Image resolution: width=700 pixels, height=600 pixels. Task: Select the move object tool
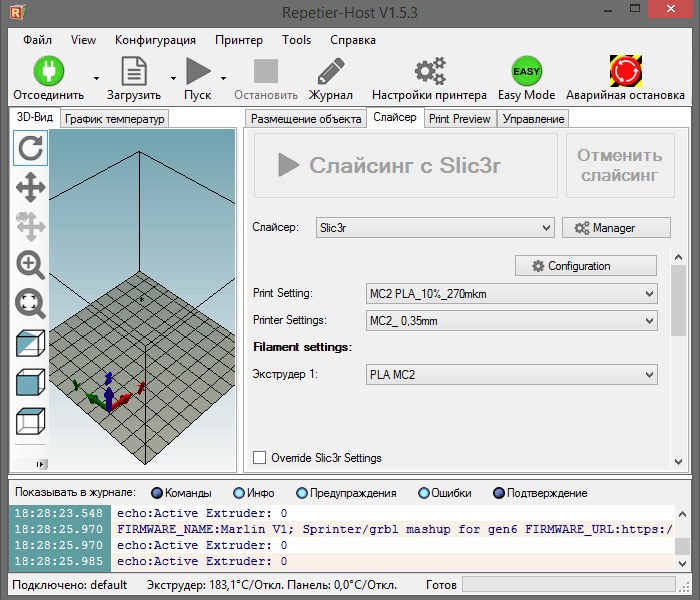pos(30,226)
